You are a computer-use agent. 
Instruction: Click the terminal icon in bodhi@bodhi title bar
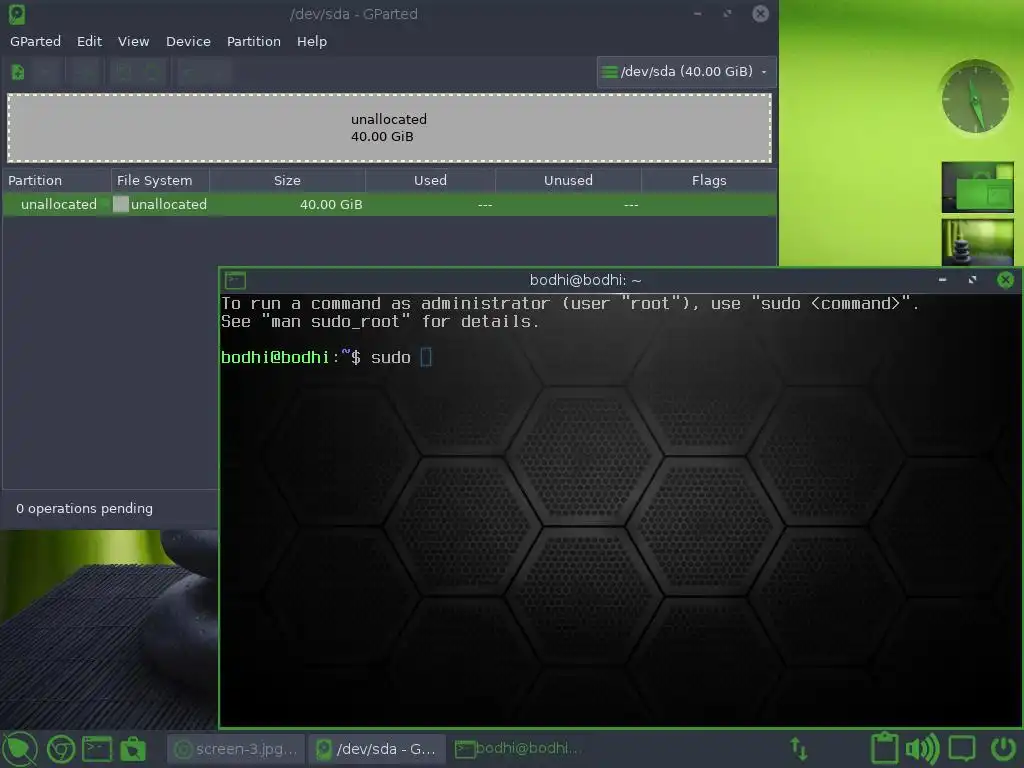tap(235, 281)
